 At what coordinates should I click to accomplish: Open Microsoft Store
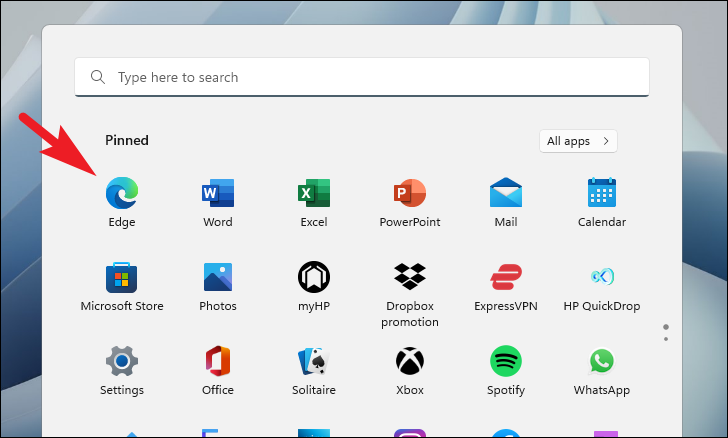tap(122, 277)
